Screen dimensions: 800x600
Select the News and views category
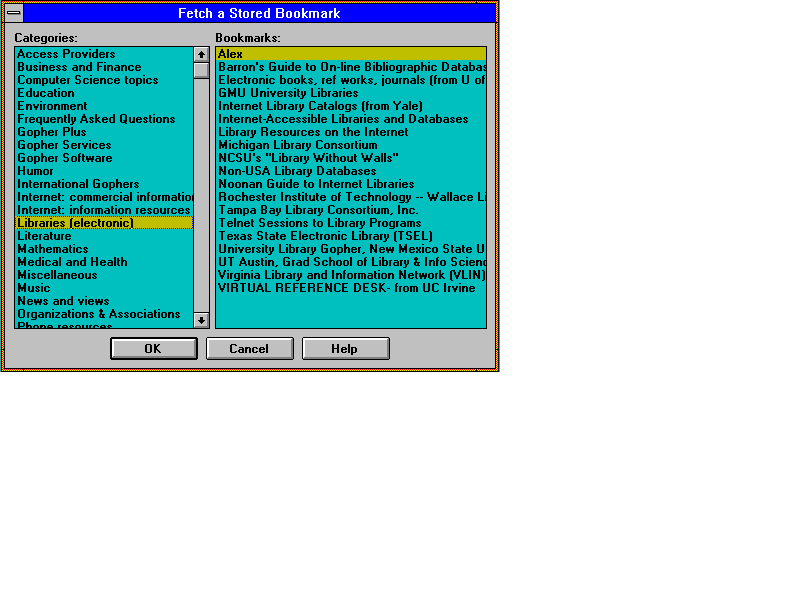point(104,301)
